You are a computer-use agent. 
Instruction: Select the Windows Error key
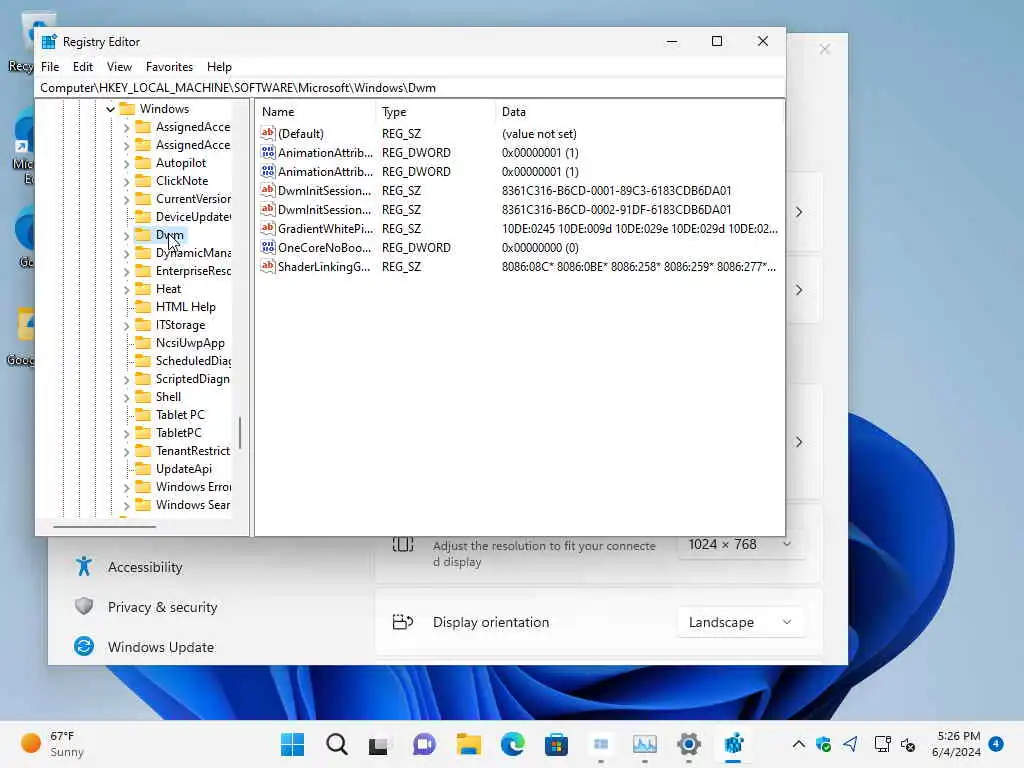pyautogui.click(x=193, y=487)
